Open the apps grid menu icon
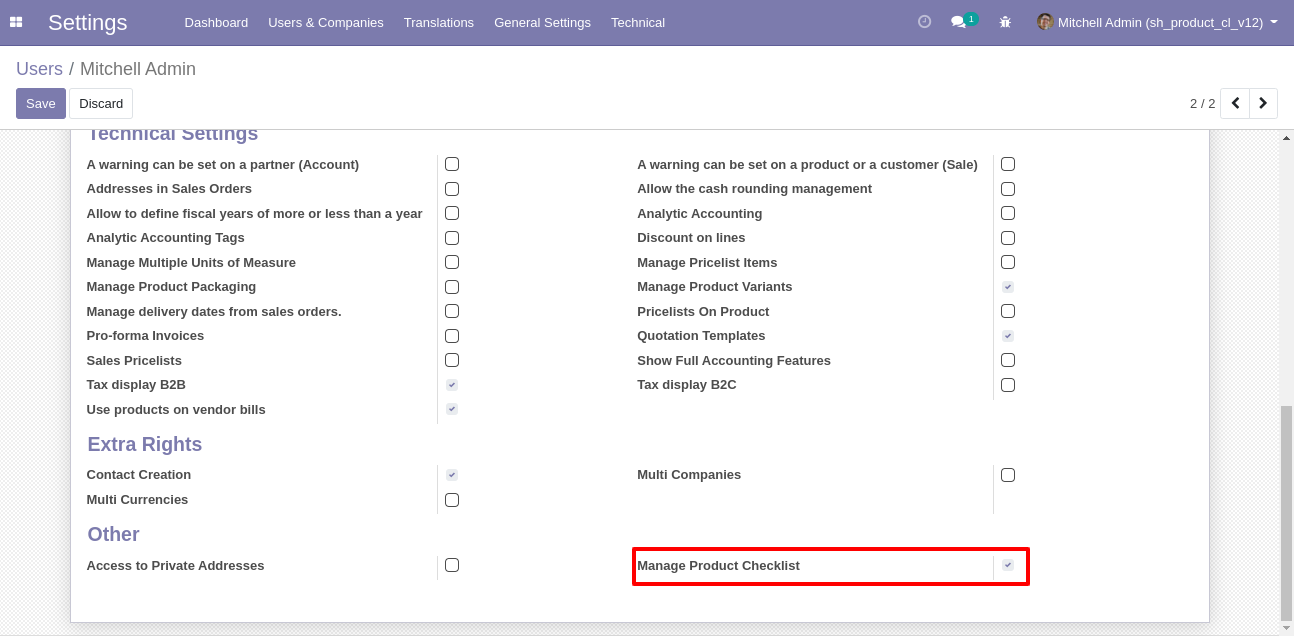This screenshot has width=1294, height=636. click(x=16, y=22)
